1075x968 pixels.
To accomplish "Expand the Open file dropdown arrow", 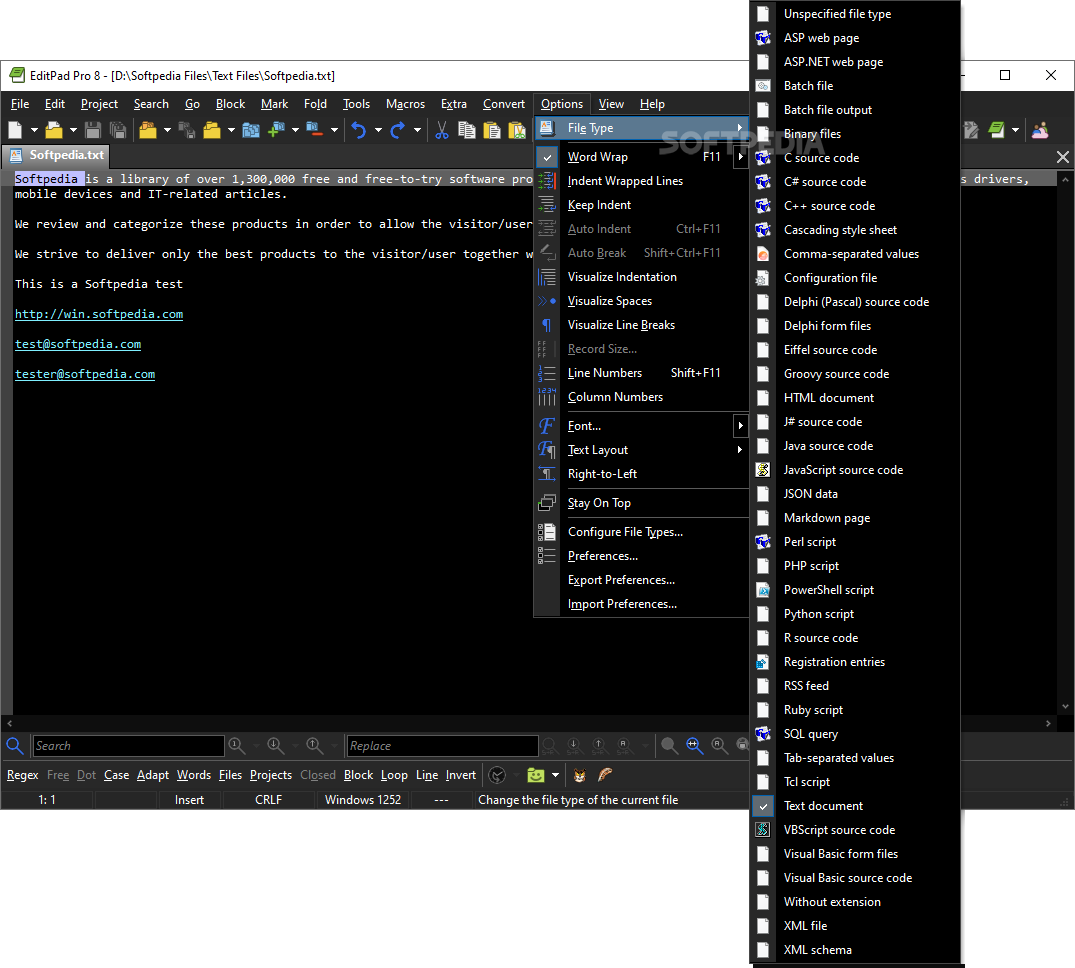I will click(73, 130).
